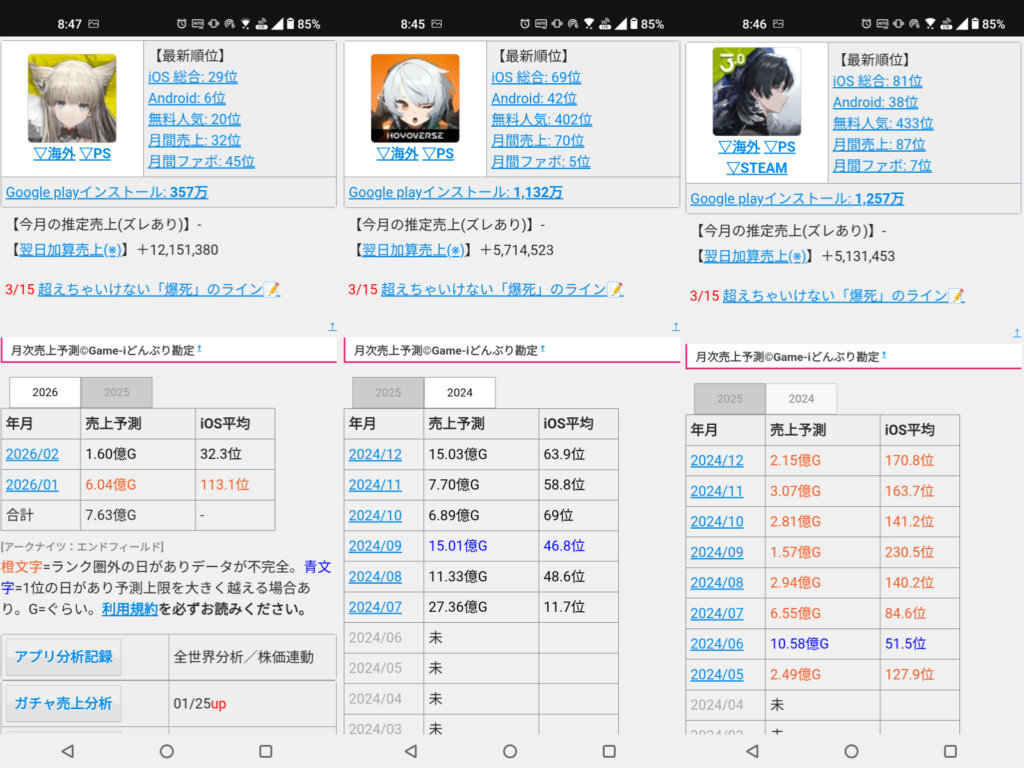Screen dimensions: 1024x768
Task: Tap the dark-haired character app icon
Action: click(x=757, y=91)
